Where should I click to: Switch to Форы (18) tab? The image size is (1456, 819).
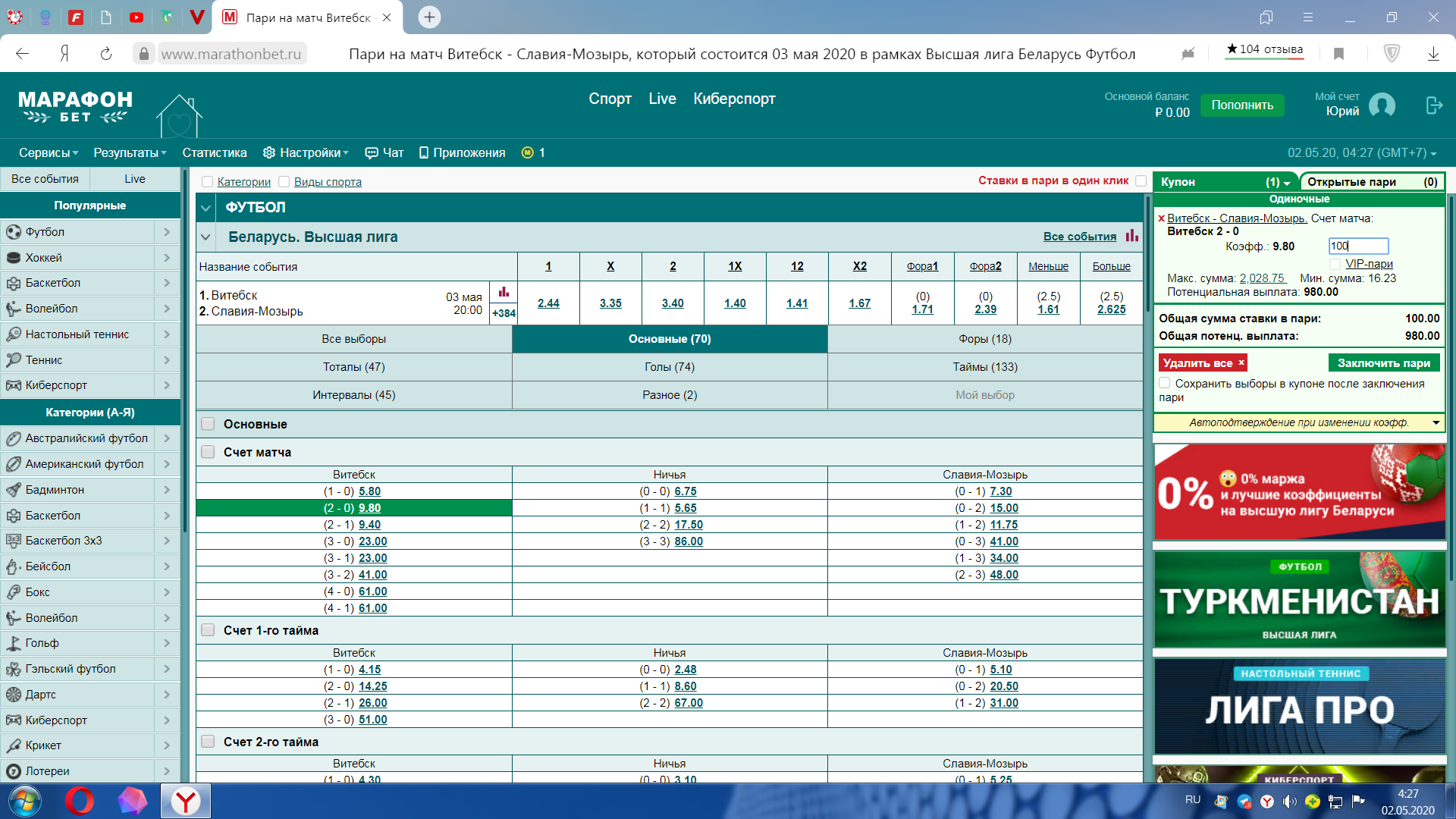(985, 339)
